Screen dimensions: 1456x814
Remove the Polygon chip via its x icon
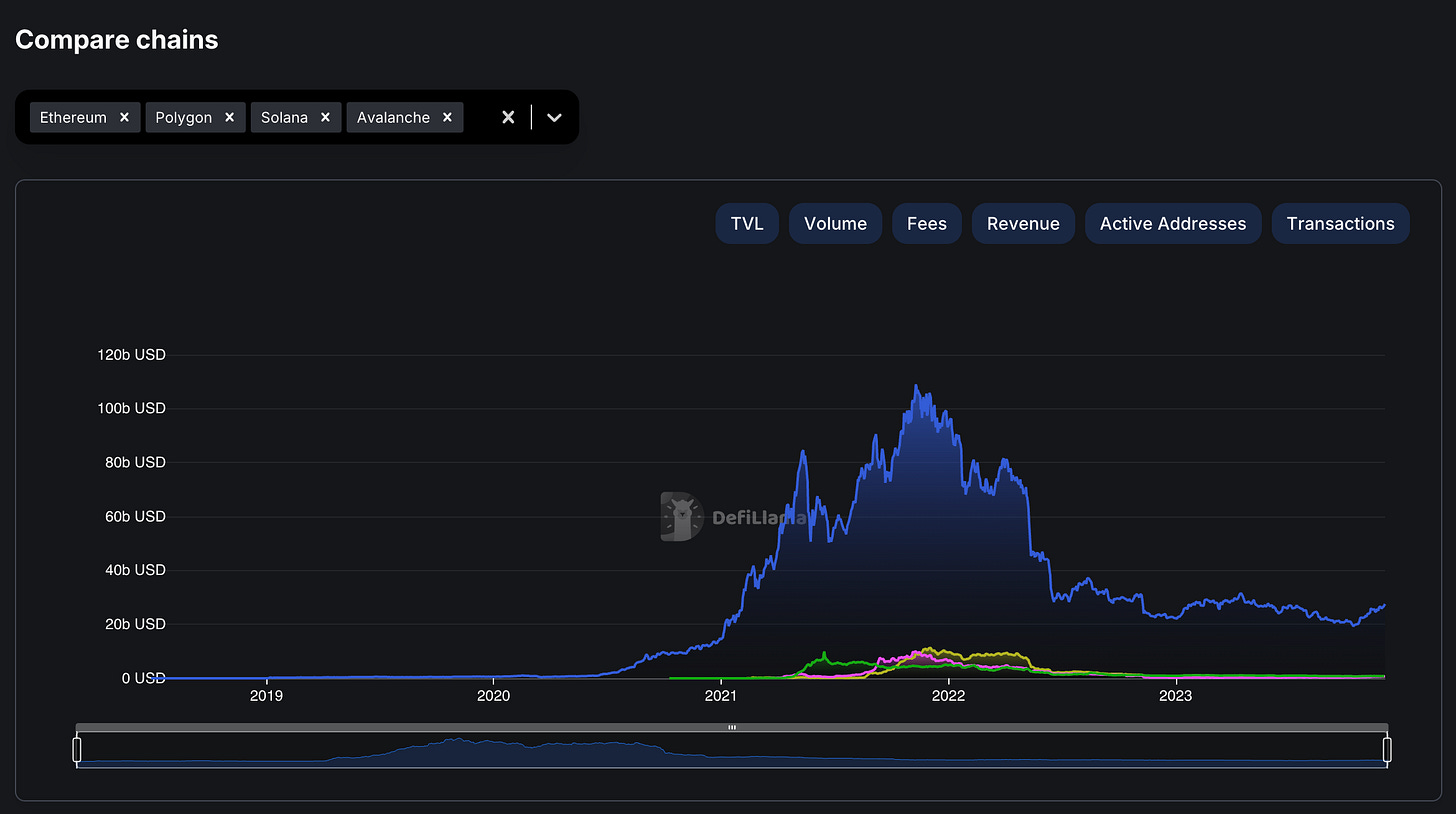[229, 117]
